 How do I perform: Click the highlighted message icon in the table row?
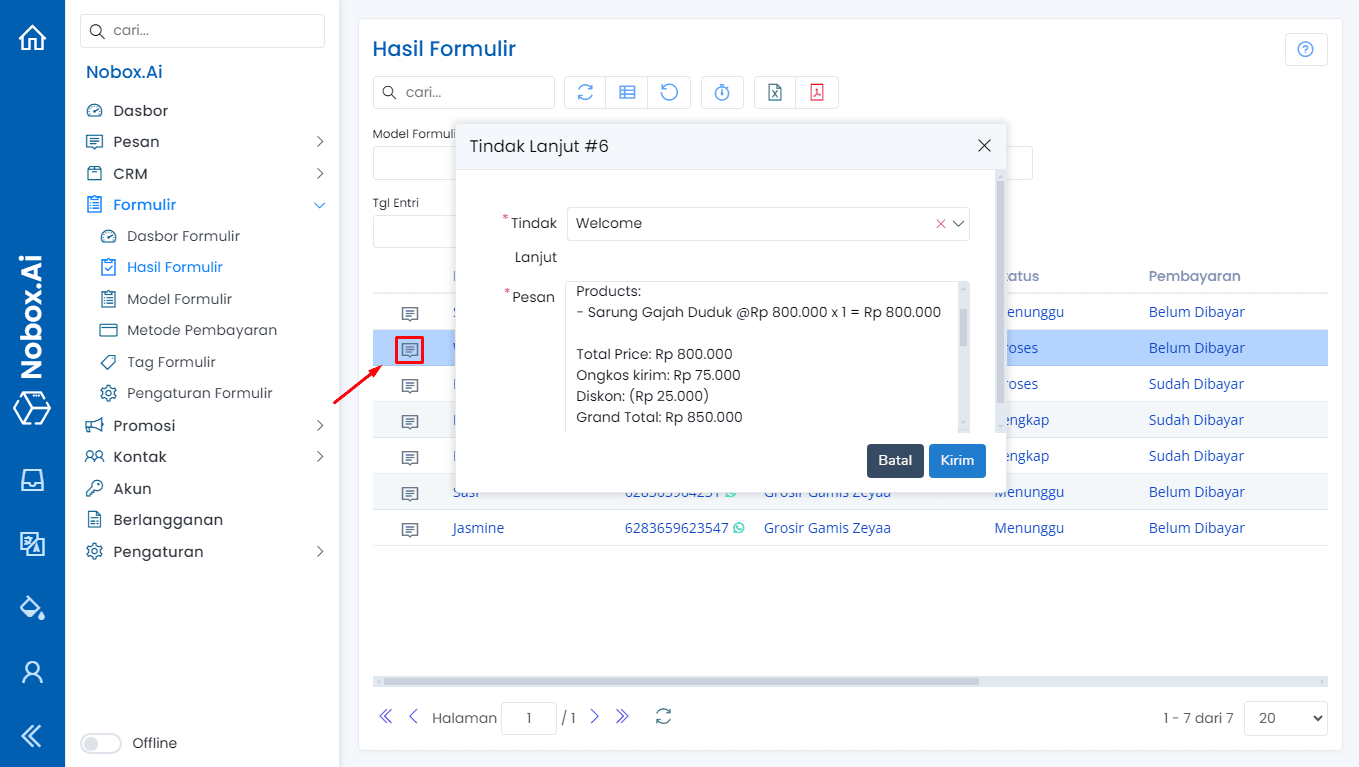point(409,348)
